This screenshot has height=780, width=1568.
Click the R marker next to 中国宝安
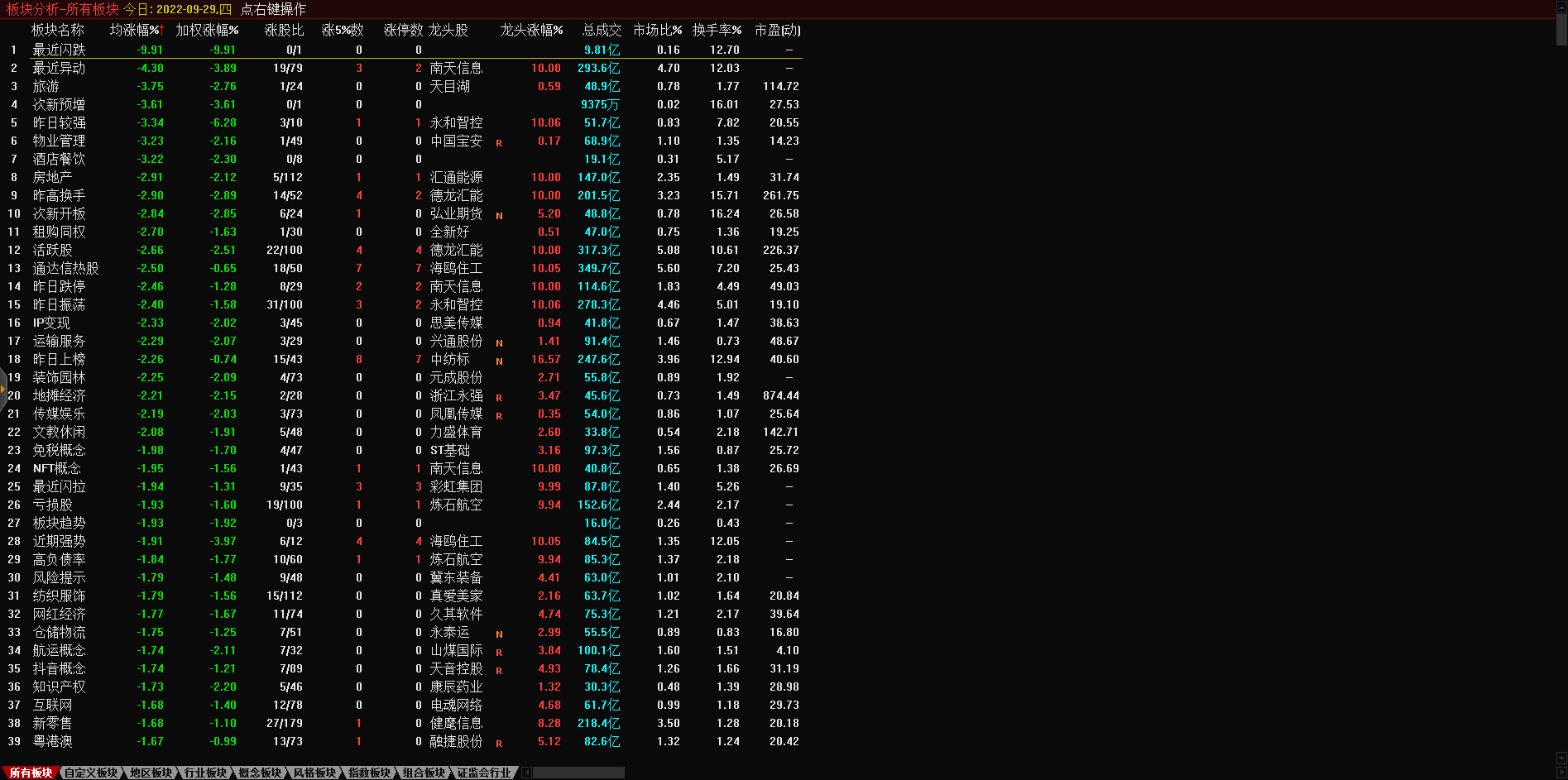(499, 143)
